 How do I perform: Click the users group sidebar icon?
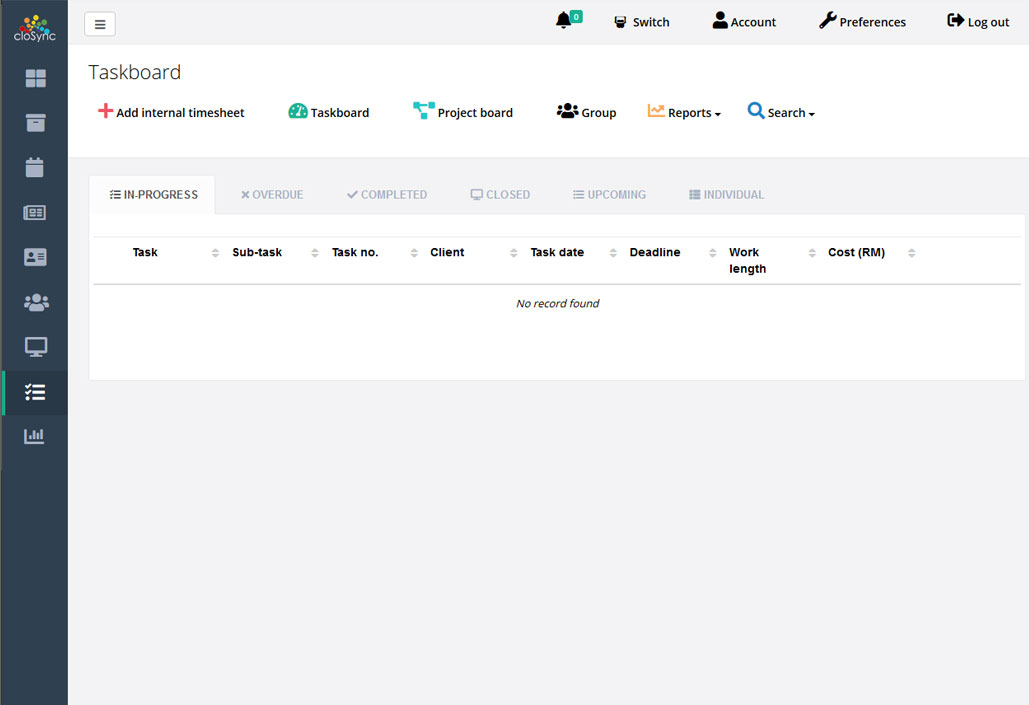point(35,302)
